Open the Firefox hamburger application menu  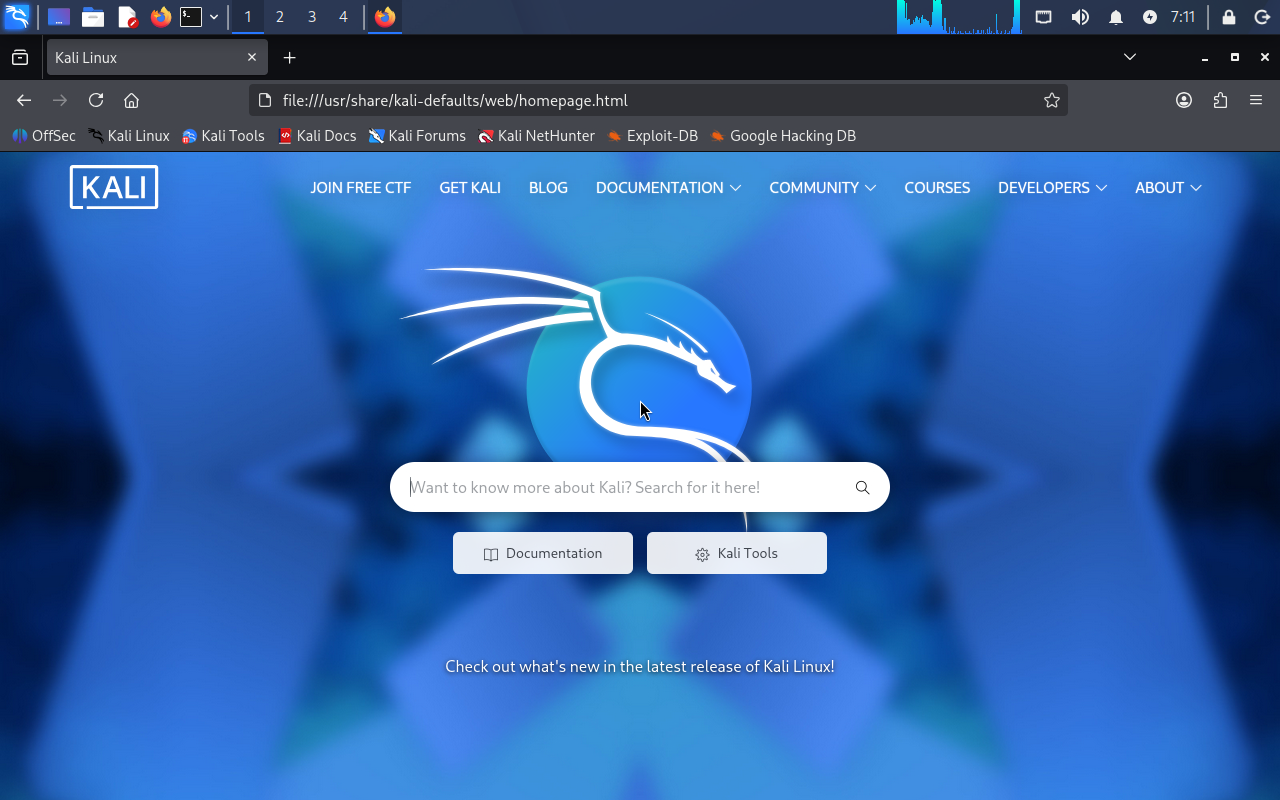point(1256,100)
